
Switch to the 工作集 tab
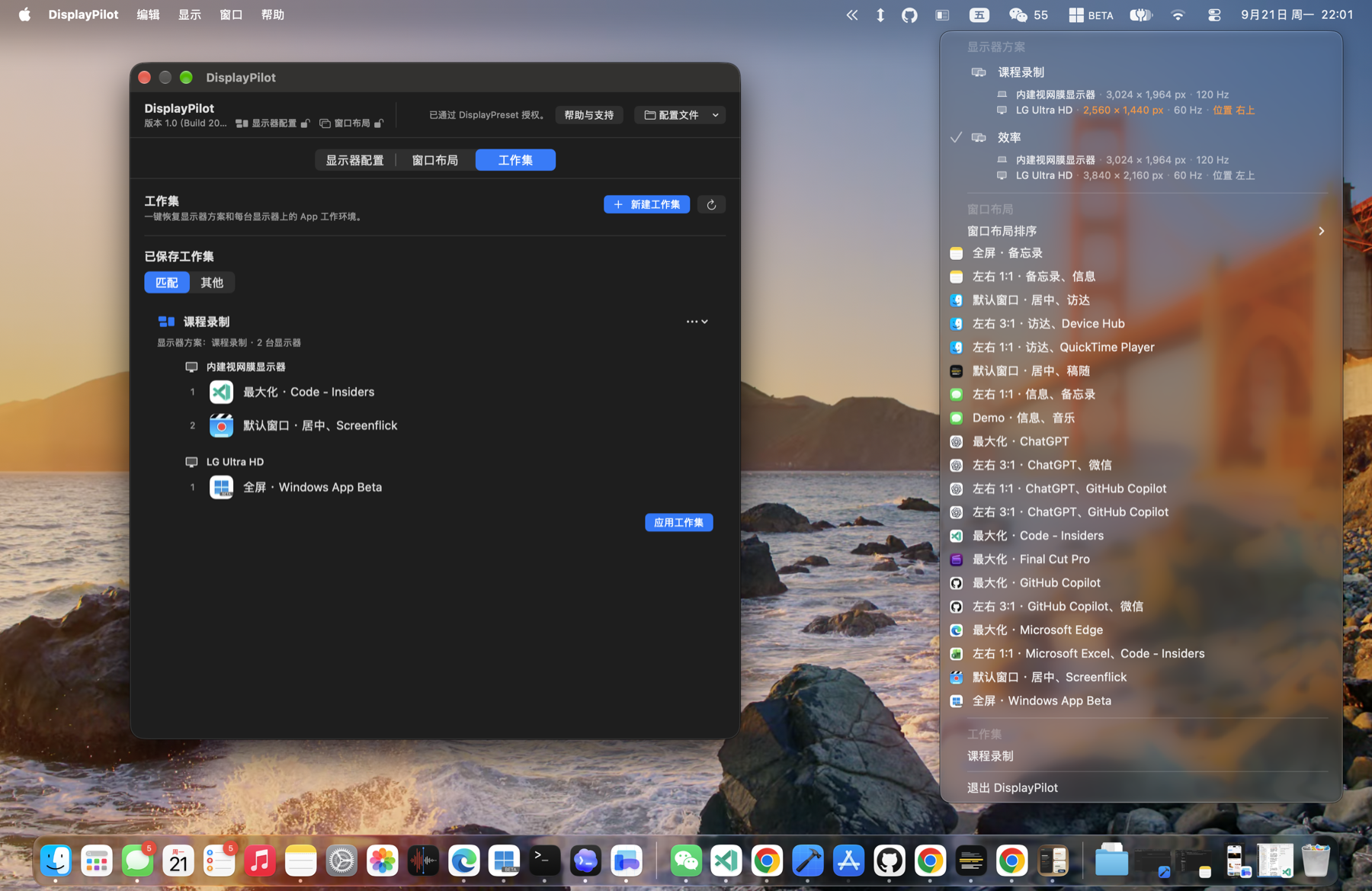pos(515,160)
